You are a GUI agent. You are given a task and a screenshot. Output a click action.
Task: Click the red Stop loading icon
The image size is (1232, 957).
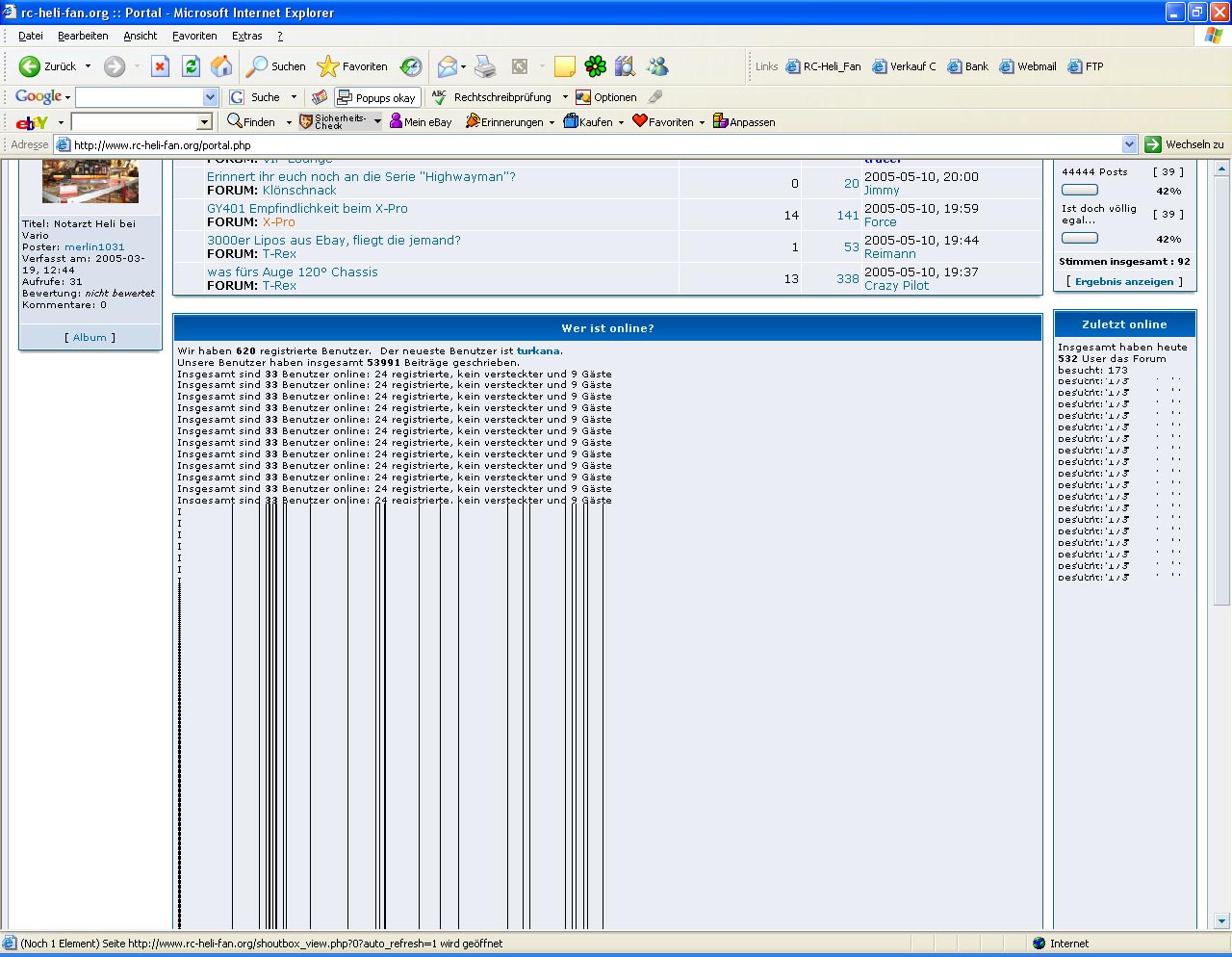(x=161, y=66)
